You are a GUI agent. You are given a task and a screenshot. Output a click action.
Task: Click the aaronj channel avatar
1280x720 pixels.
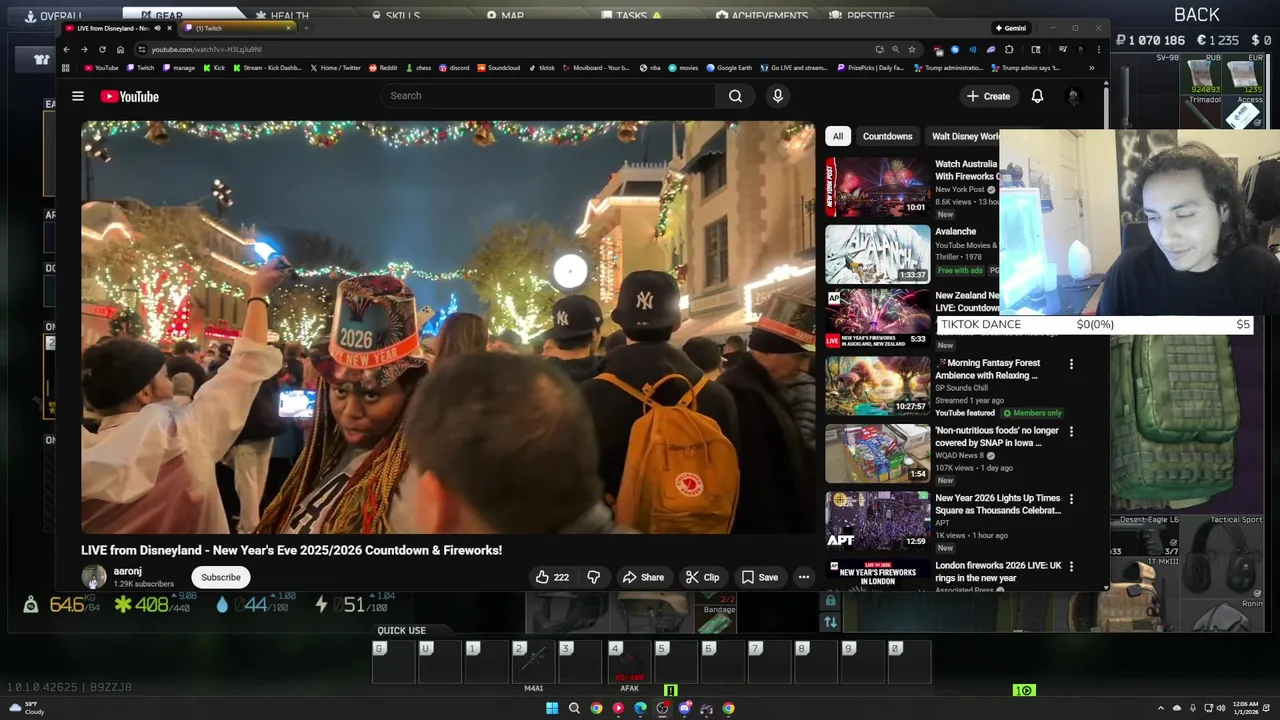(x=93, y=577)
